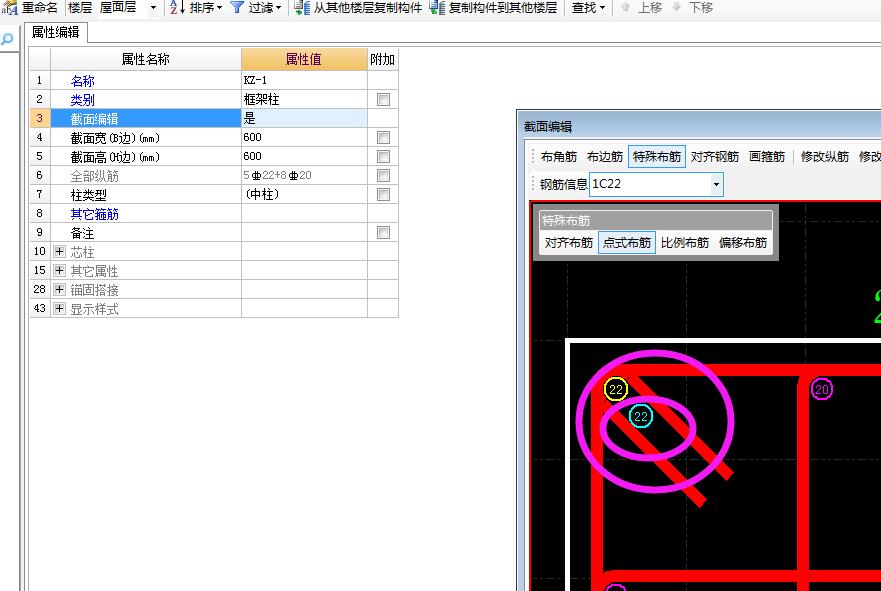Screen dimensions: 881x591
Task: Click the 5Φ22+8Φ20 全部纵筋 value
Action: click(x=304, y=175)
